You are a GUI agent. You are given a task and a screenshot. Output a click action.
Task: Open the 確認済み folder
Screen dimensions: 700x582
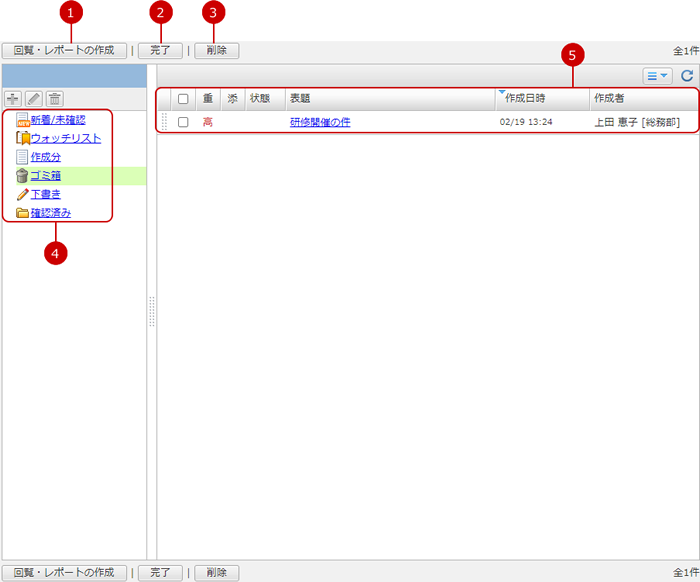pos(50,213)
